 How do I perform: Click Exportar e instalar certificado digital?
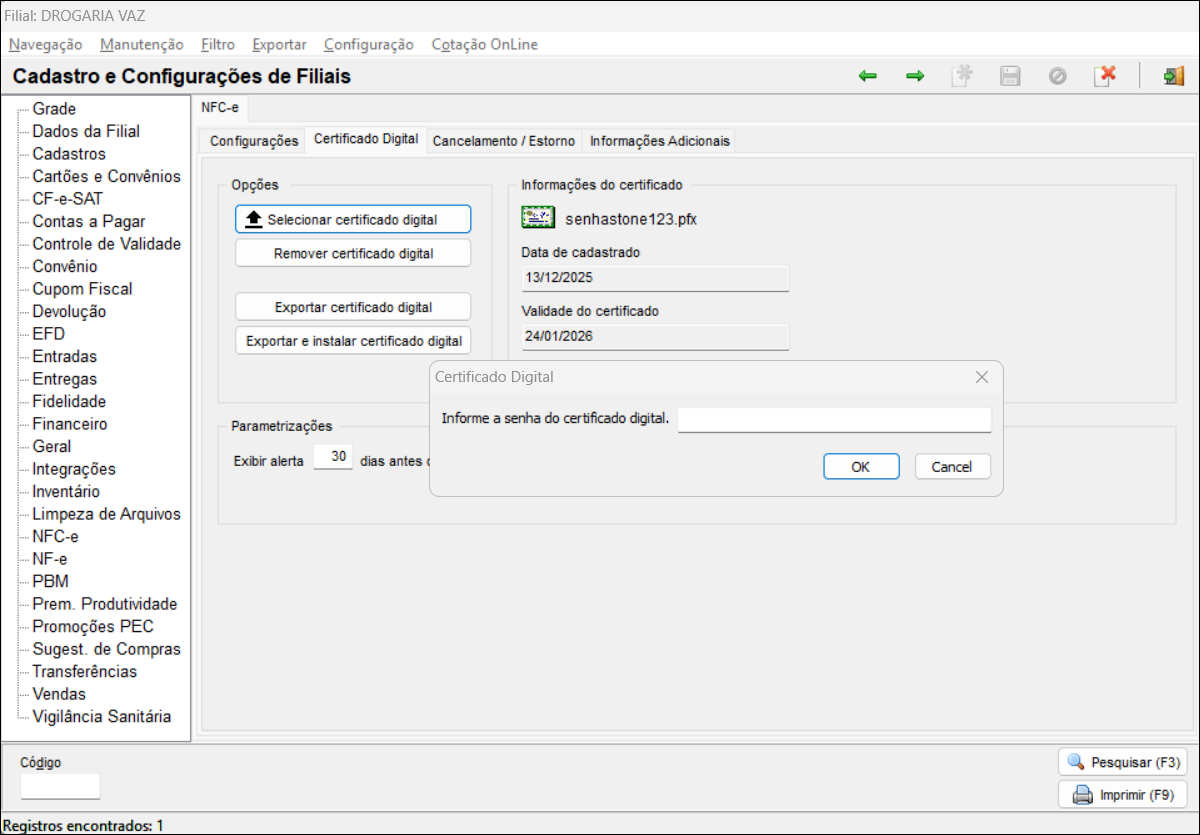pyautogui.click(x=353, y=341)
